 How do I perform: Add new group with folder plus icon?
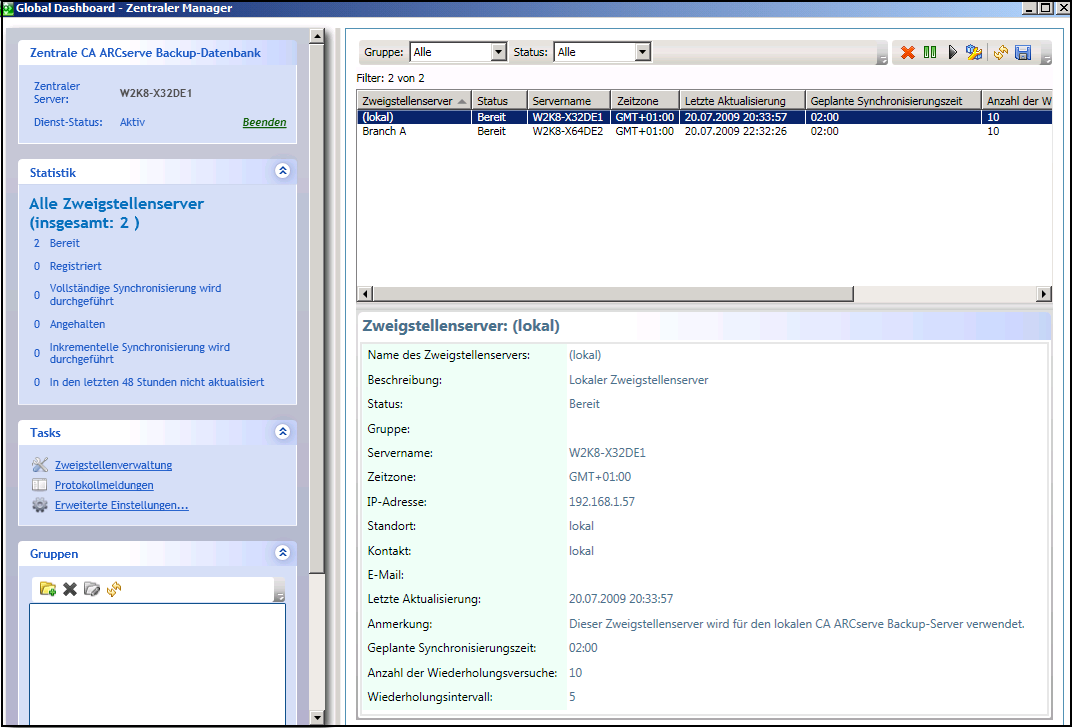pos(48,589)
